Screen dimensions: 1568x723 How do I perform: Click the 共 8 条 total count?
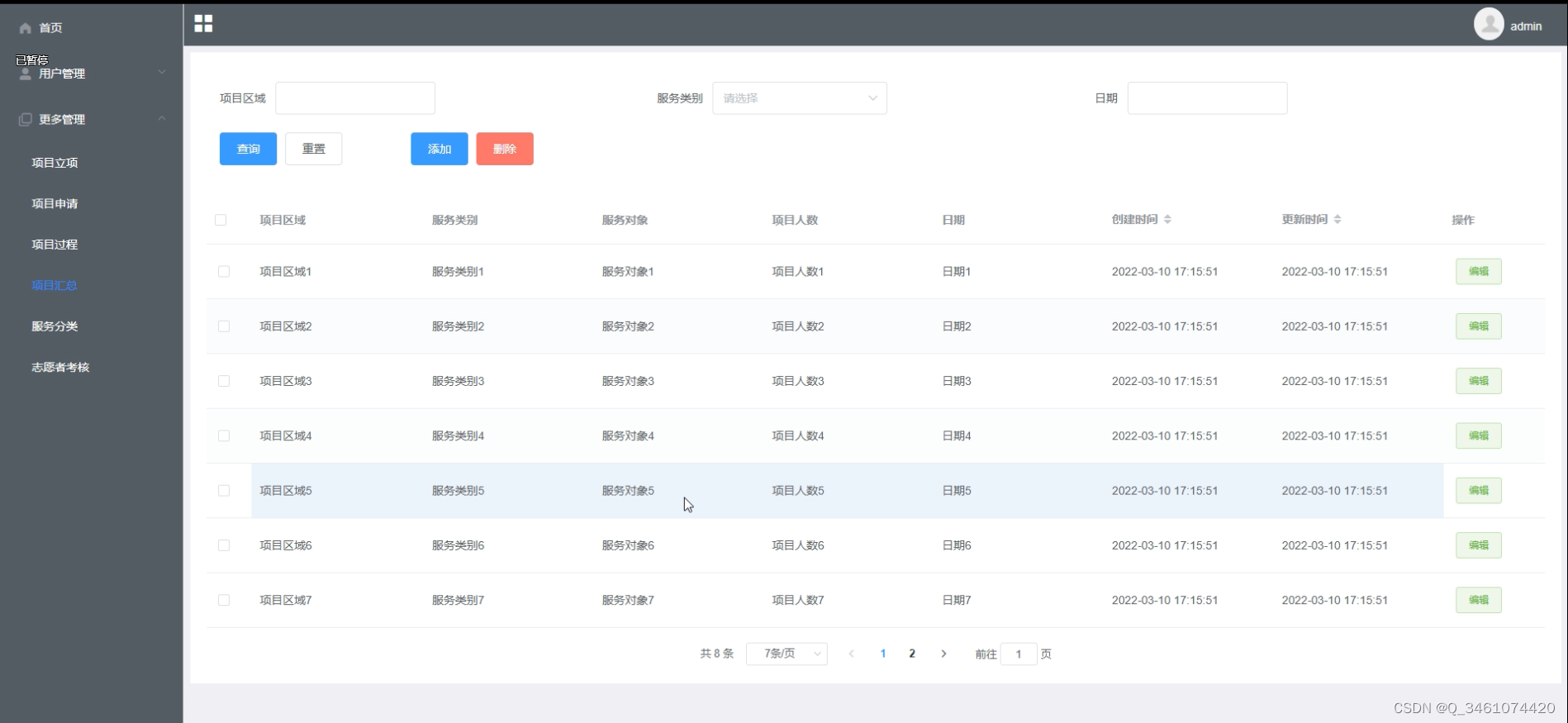click(x=717, y=654)
